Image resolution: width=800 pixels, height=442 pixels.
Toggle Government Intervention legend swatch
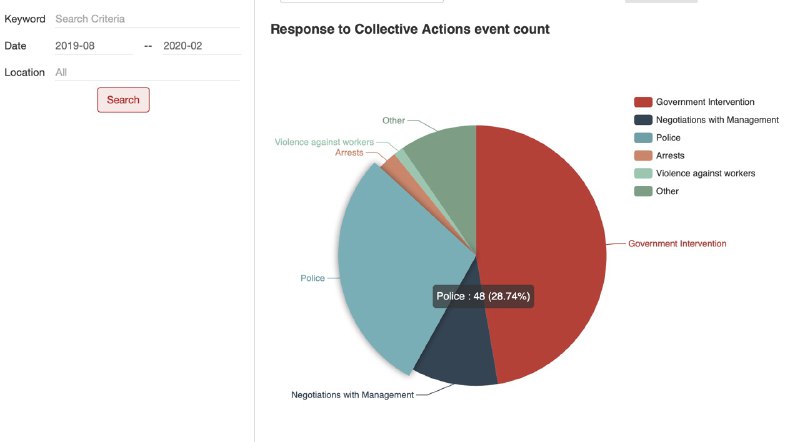643,102
